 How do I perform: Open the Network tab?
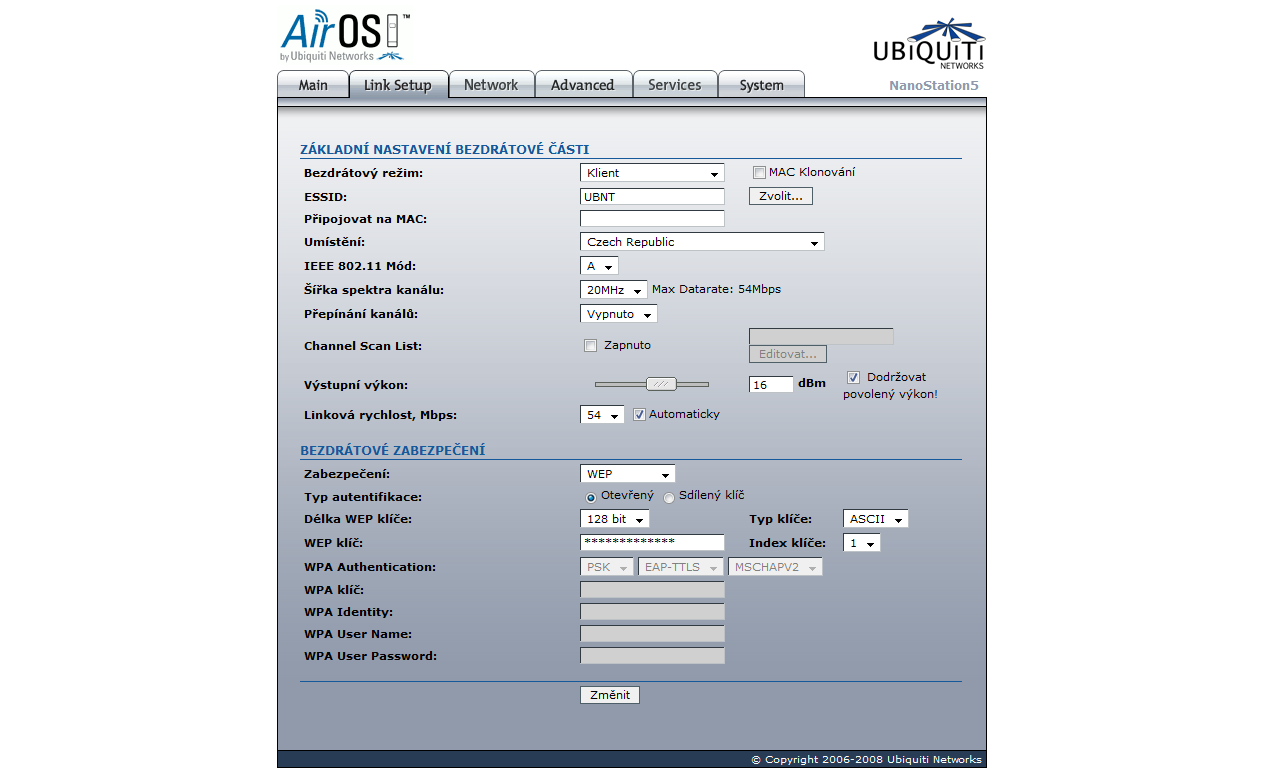[x=491, y=85]
